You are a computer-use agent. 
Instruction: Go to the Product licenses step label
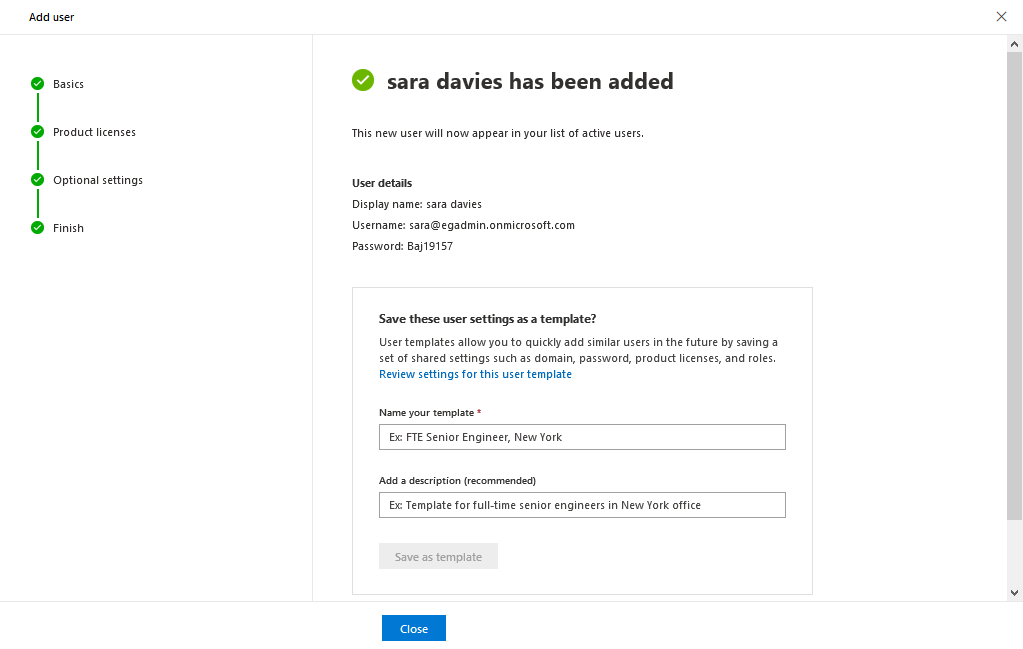tap(95, 132)
